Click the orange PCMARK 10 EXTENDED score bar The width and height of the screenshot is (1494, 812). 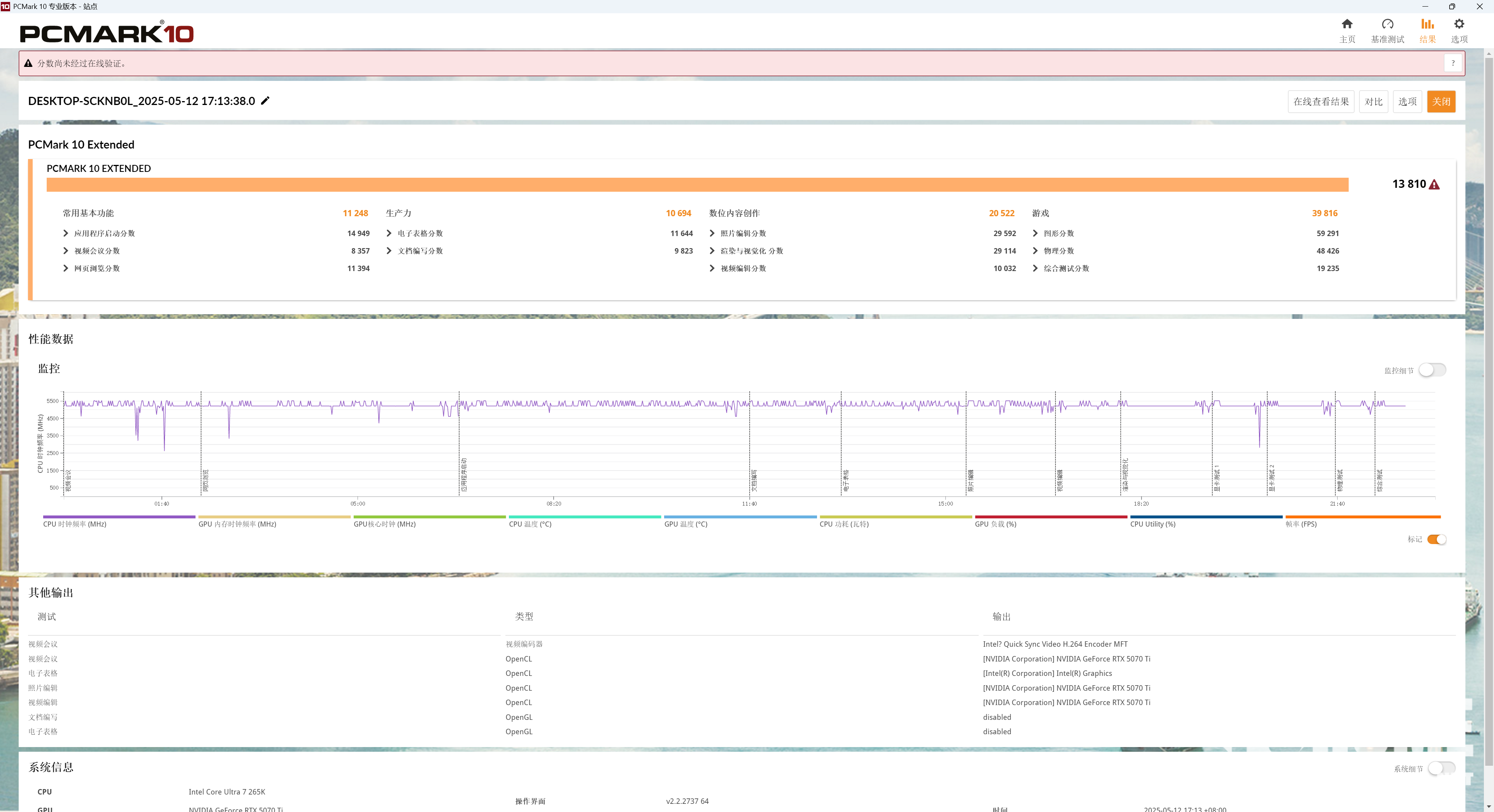click(697, 185)
